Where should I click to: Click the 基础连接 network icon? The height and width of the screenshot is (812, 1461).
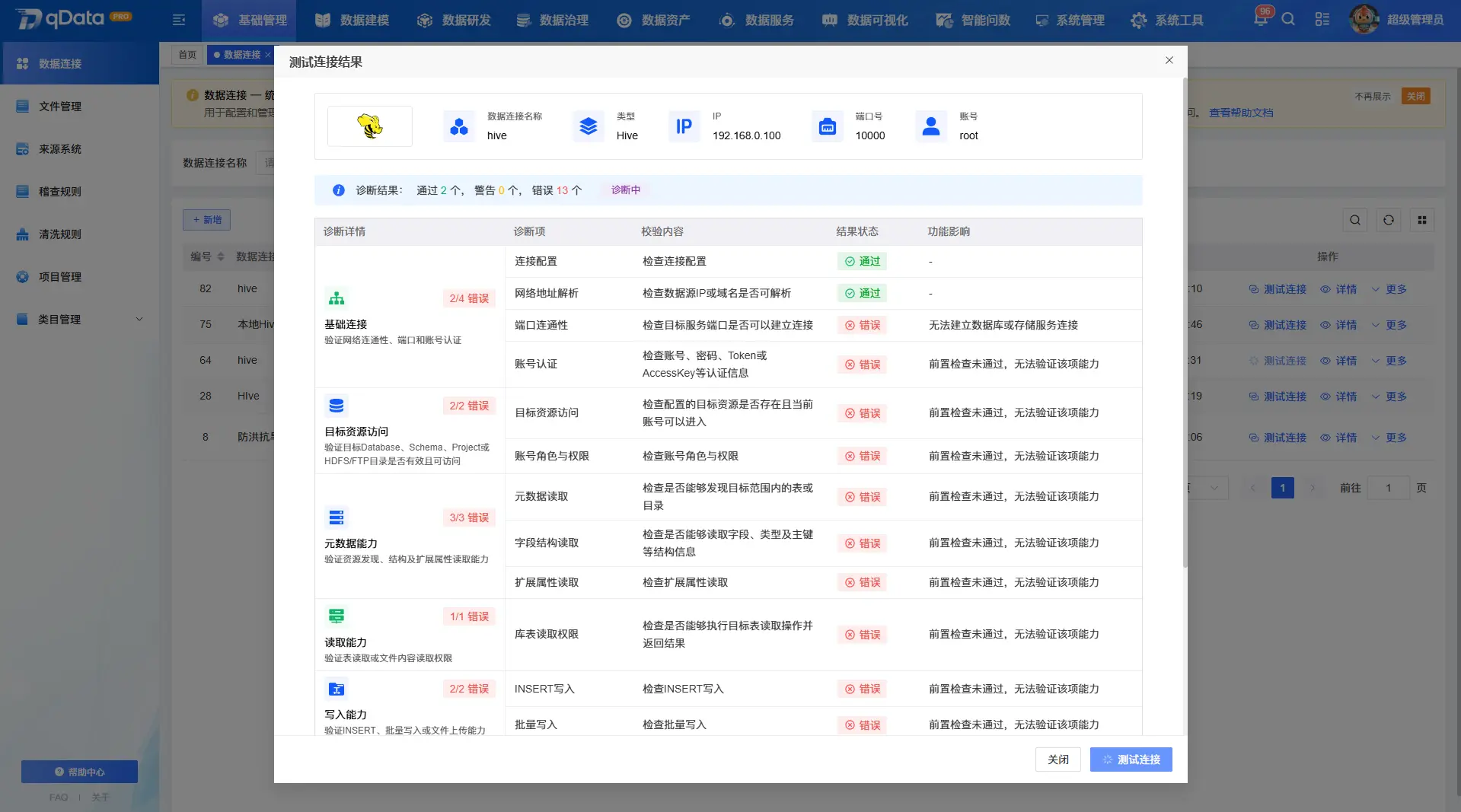click(x=337, y=298)
